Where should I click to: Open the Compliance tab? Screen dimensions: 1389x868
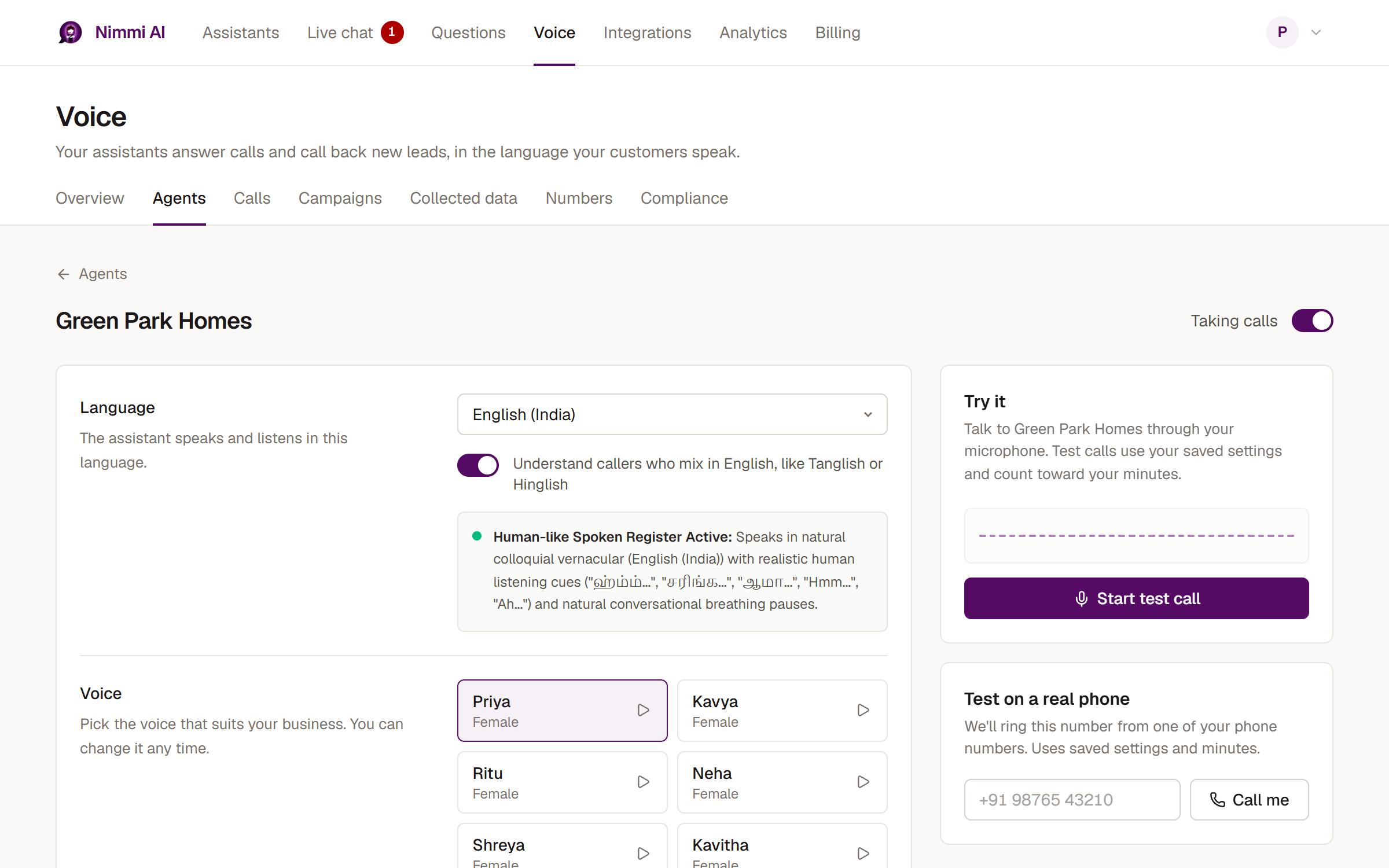(x=684, y=198)
